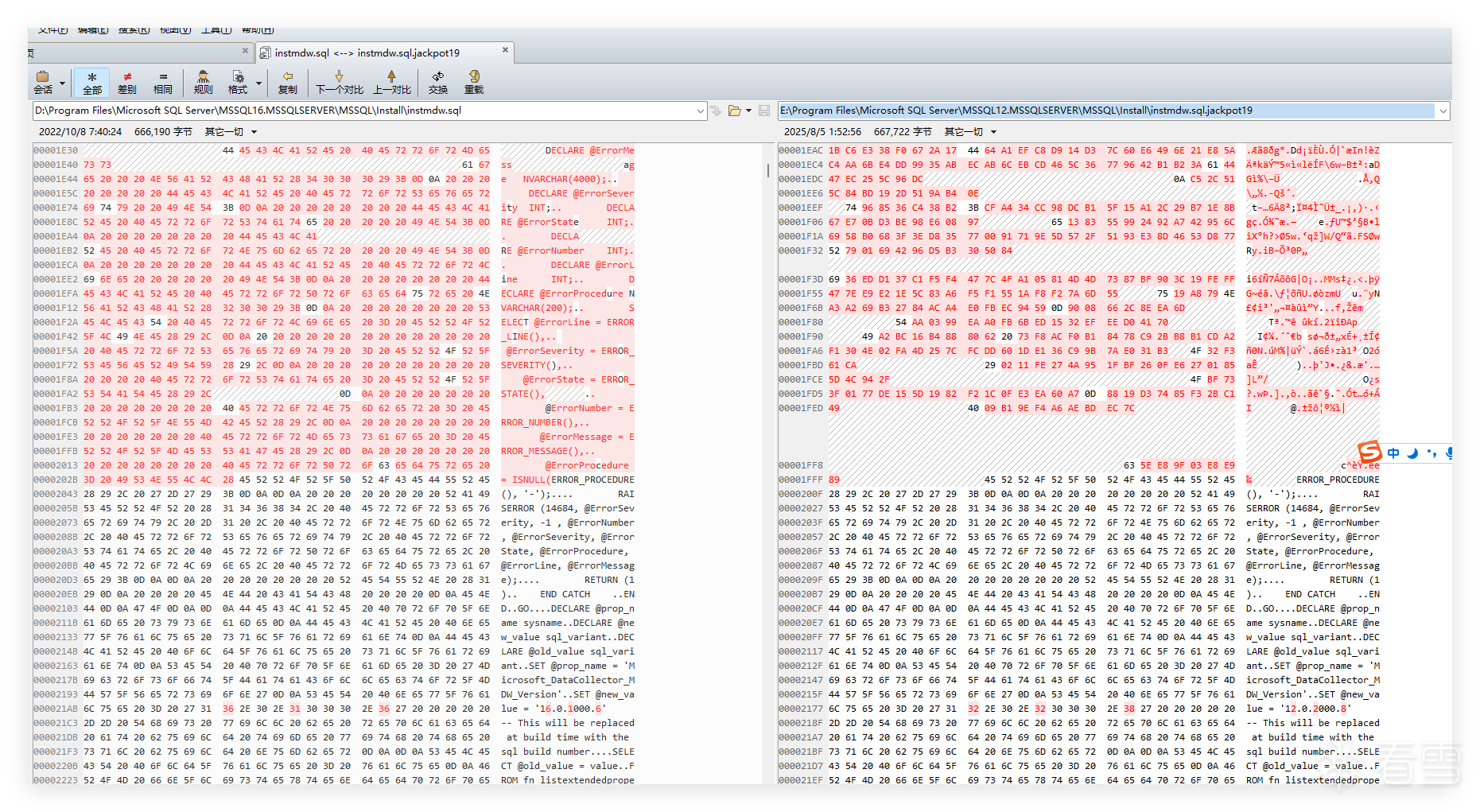1480x812 pixels.
Task: Open the 搜索(R) menu
Action: 134,30
